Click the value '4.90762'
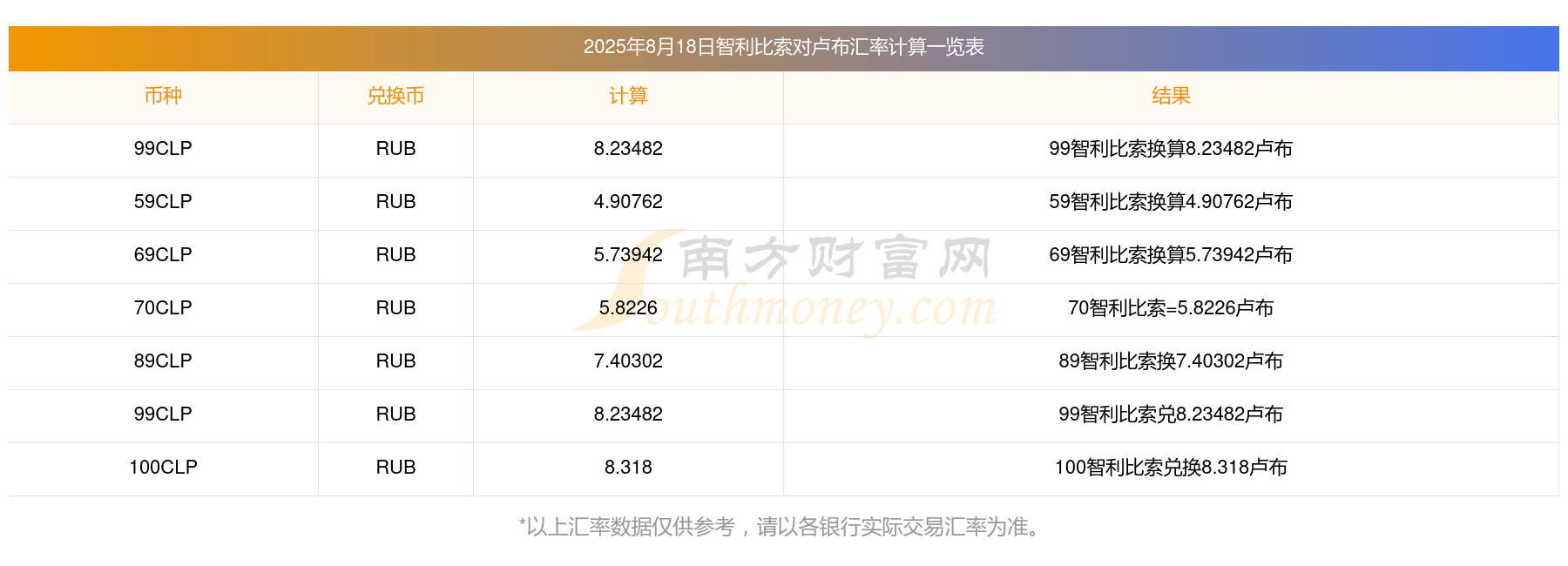 click(x=628, y=202)
